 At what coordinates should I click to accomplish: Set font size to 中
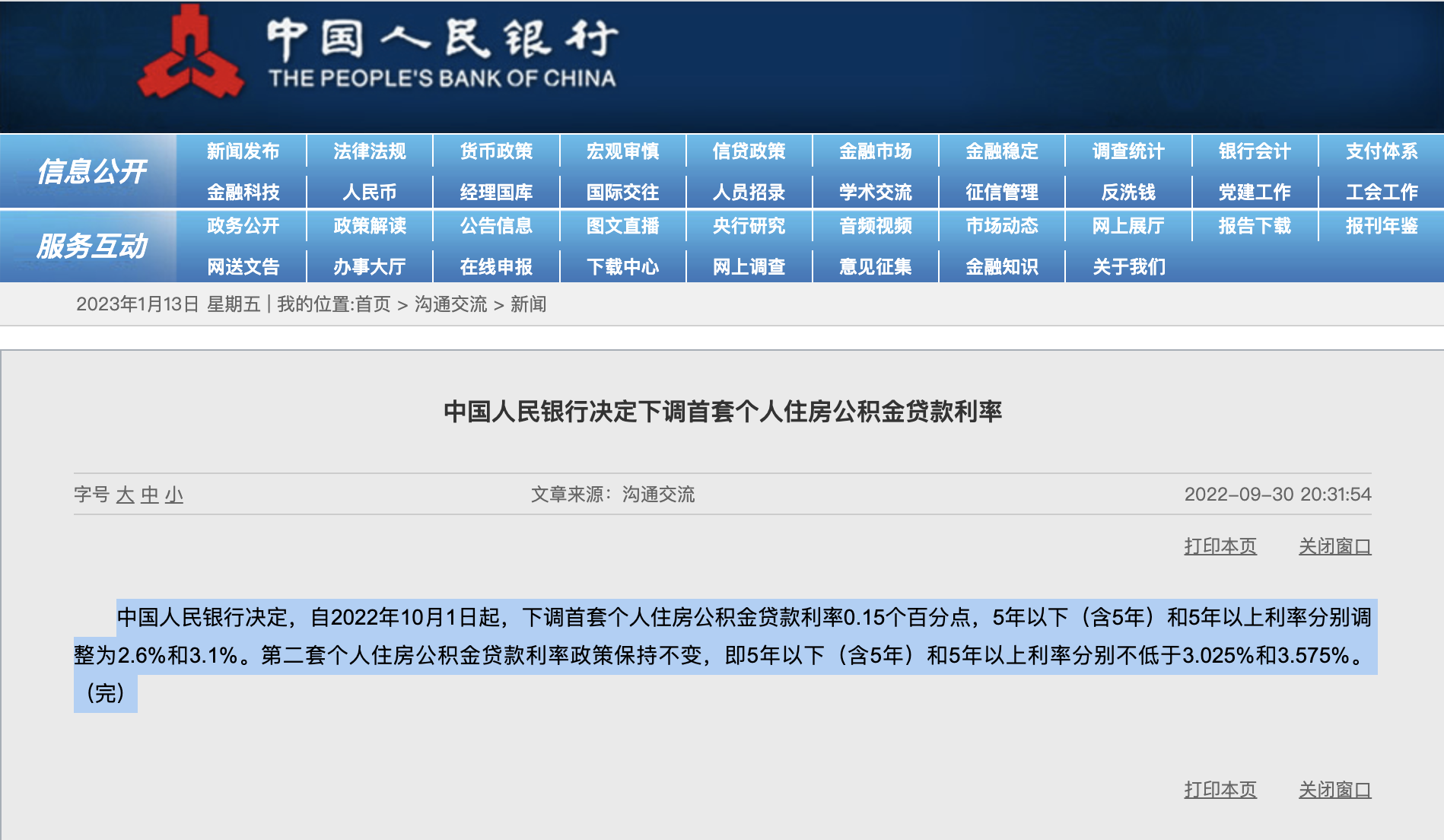click(x=150, y=495)
